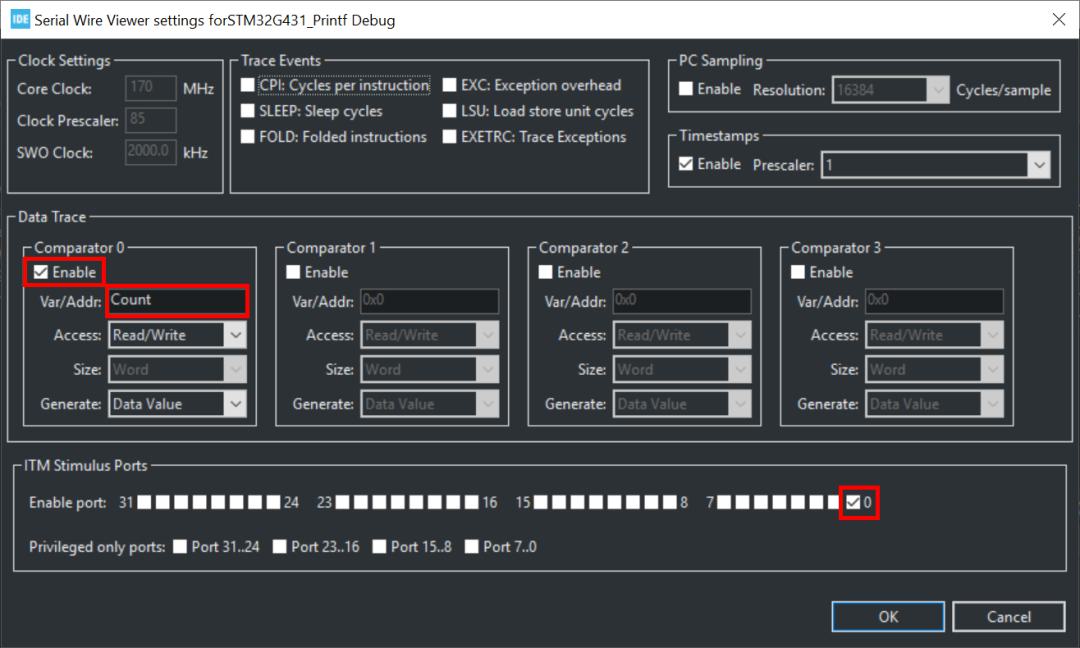Disable the Timestamps Enable checkbox
This screenshot has height=648, width=1080.
[x=686, y=164]
